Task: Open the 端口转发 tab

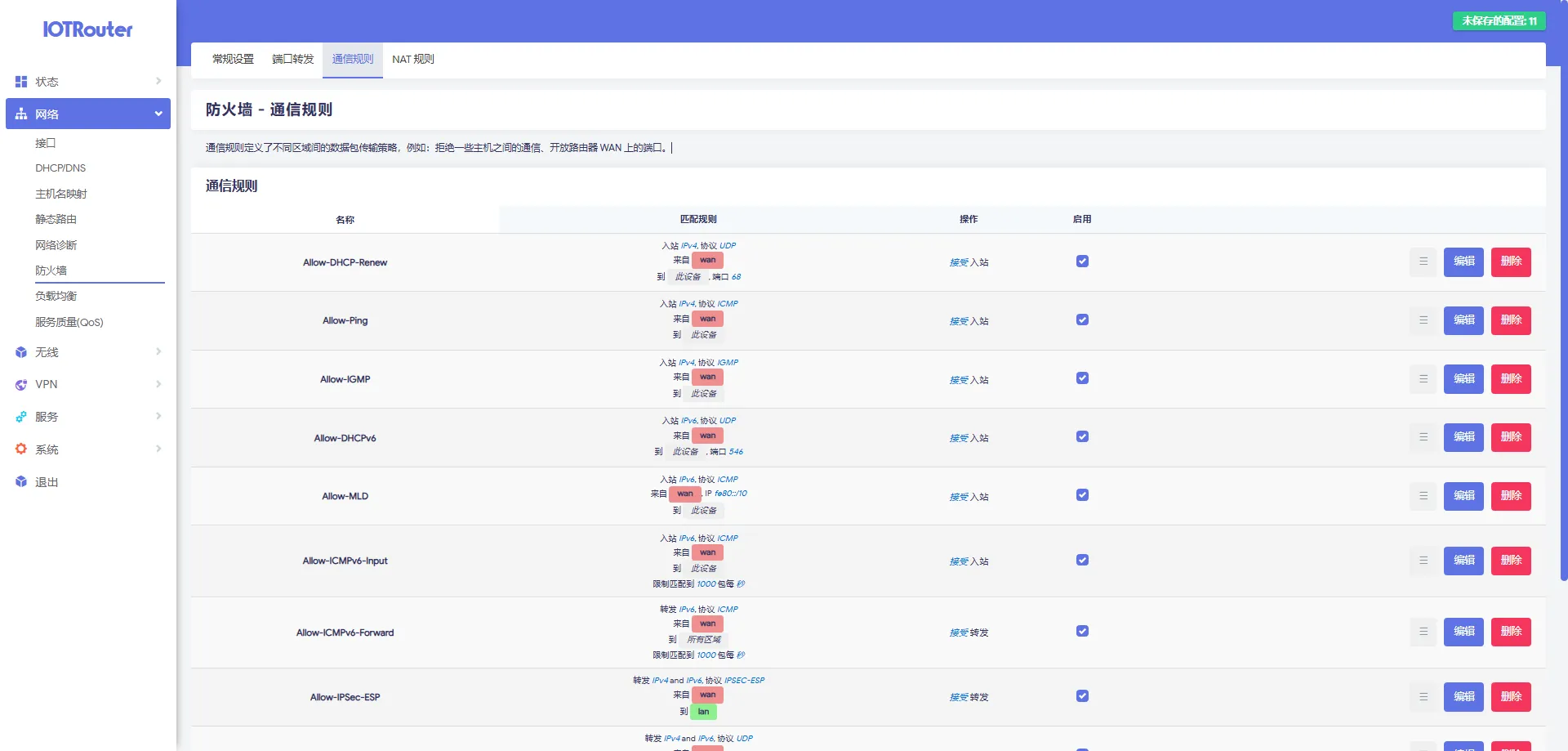Action: point(292,60)
